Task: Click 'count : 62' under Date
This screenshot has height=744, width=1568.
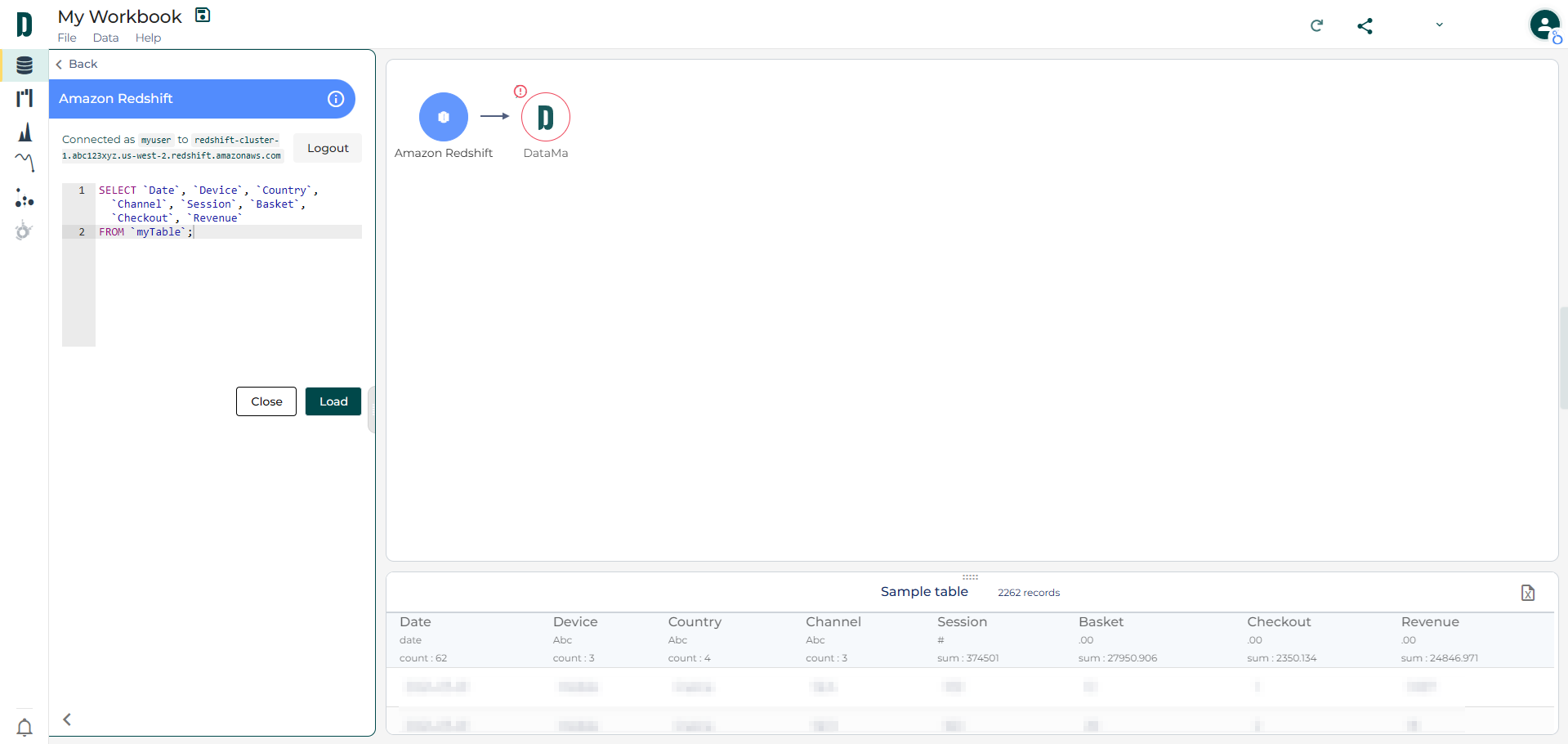Action: 423,658
